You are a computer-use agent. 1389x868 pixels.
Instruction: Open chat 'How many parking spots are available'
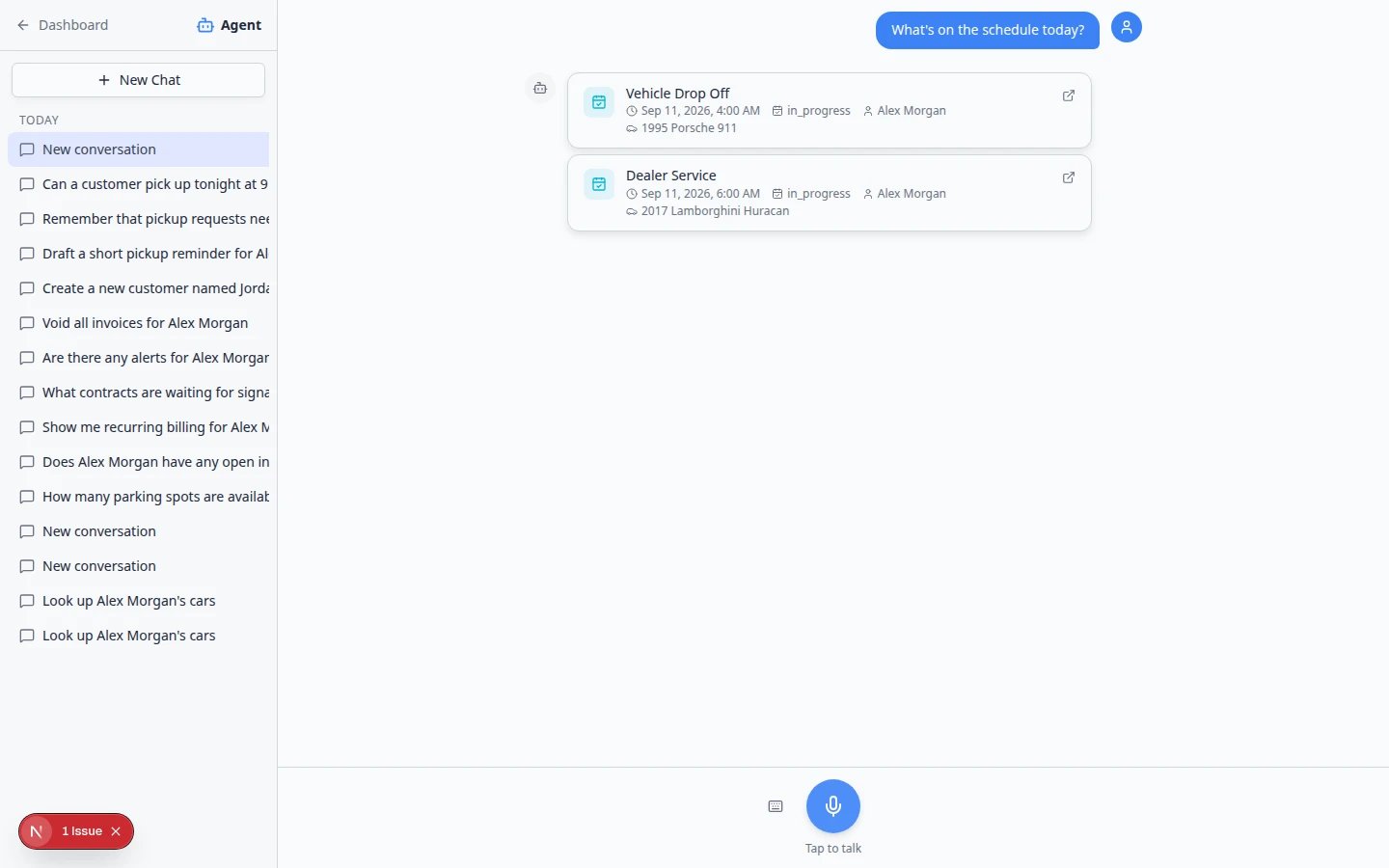click(138, 497)
